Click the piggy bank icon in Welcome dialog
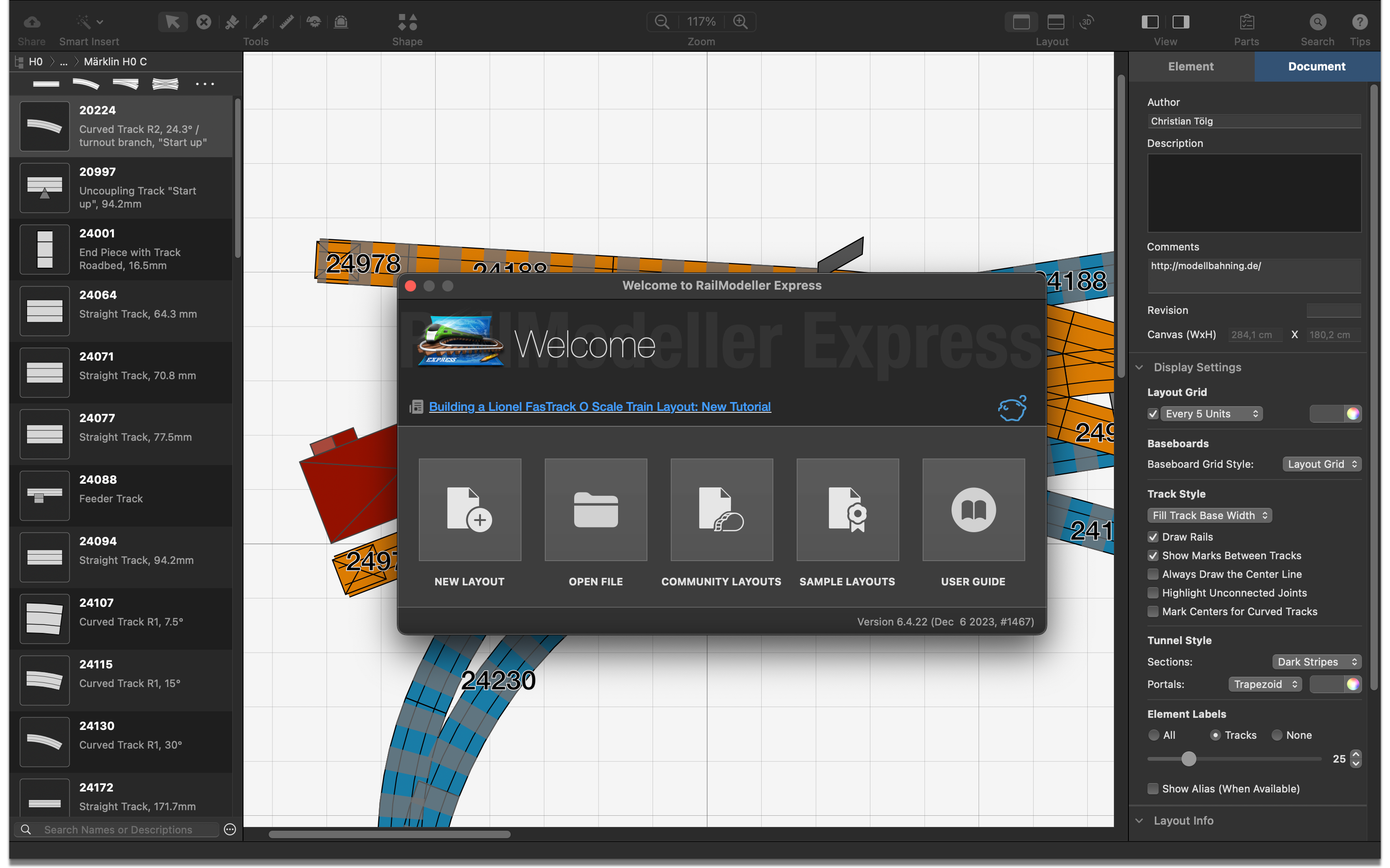Viewport: 1390px width, 868px height. 1012,408
